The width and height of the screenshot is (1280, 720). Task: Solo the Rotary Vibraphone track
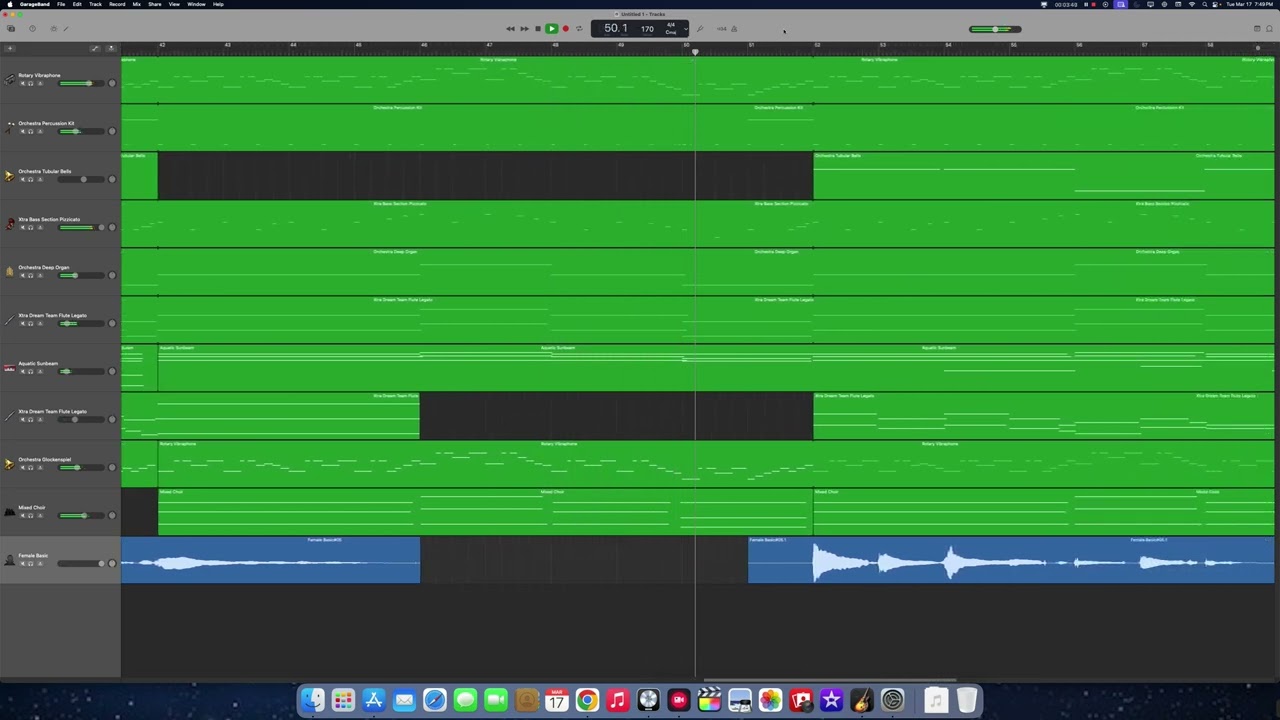coord(30,84)
